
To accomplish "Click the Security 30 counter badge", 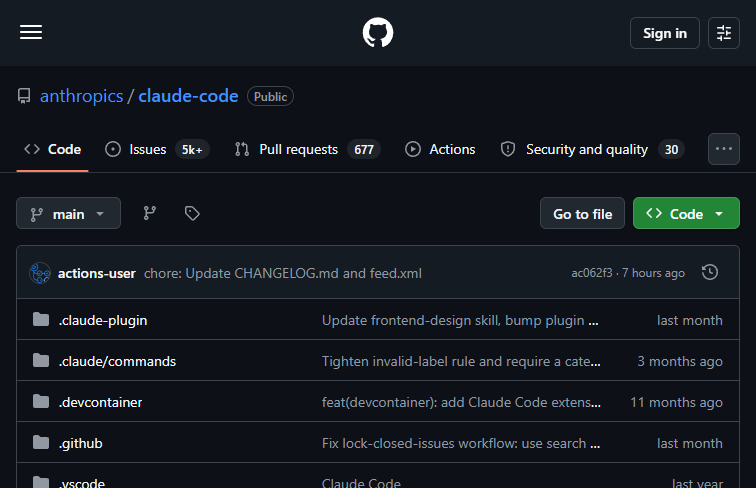I will (671, 149).
